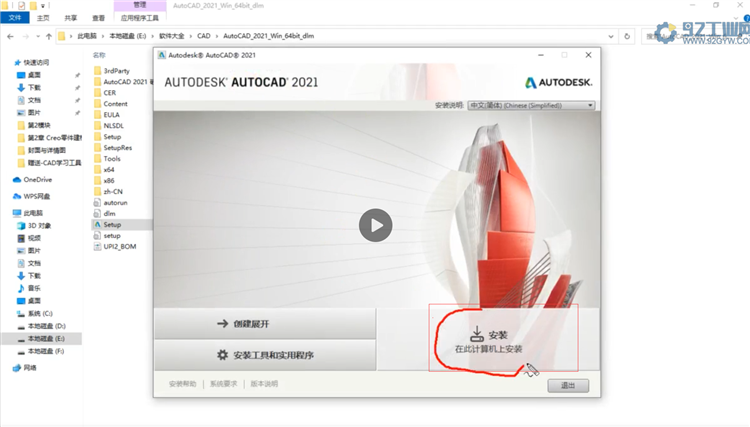Open This PC in navigation pane
This screenshot has height=427, width=750.
[33, 213]
